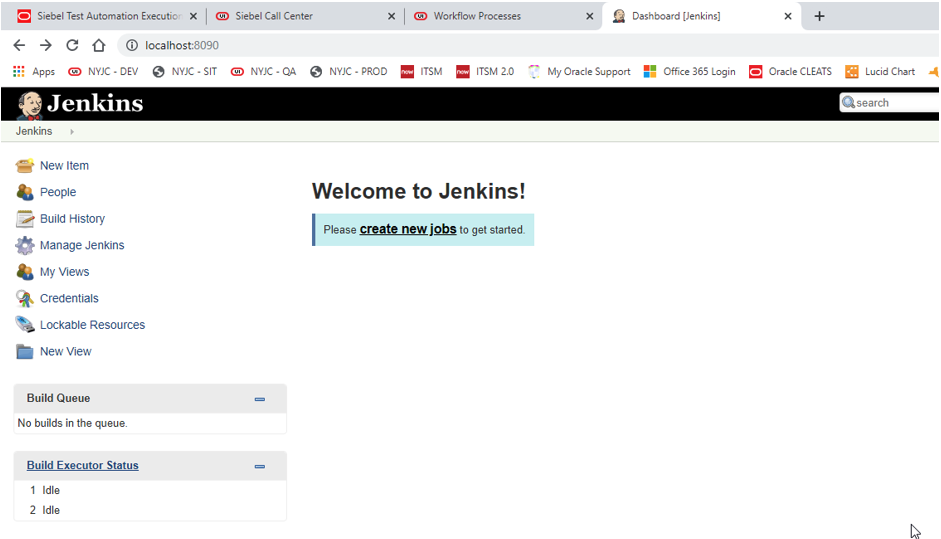Image resolution: width=941 pixels, height=539 pixels.
Task: Open the new browser tab plus button
Action: 819,16
